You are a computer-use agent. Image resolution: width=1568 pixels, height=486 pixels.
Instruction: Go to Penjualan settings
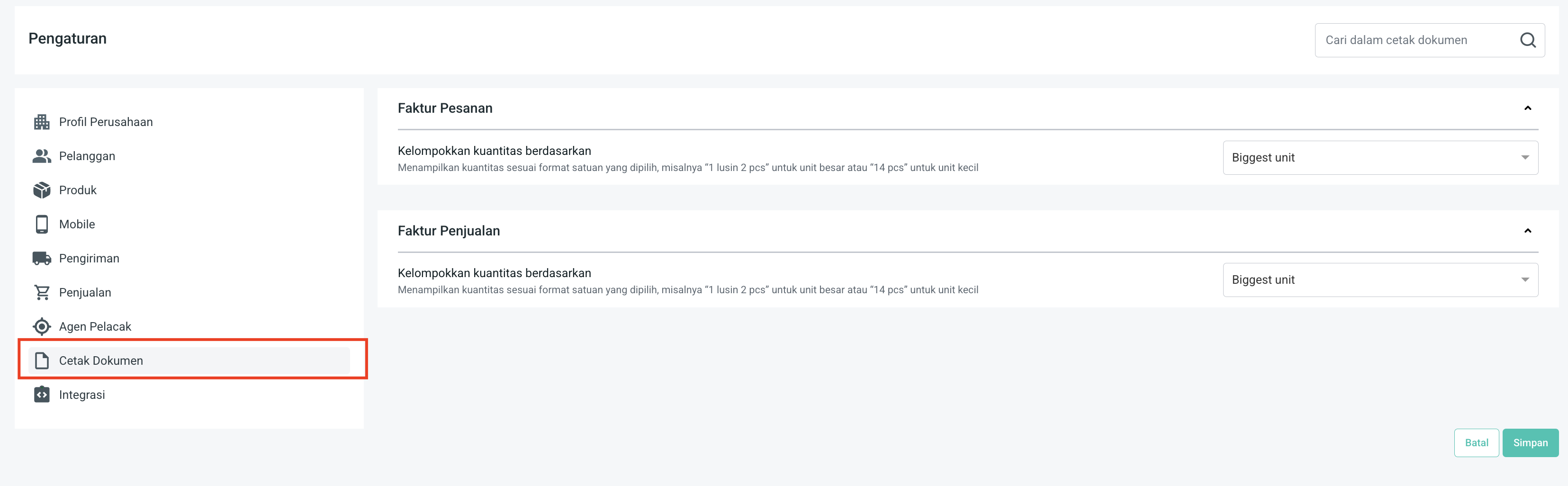pos(85,293)
